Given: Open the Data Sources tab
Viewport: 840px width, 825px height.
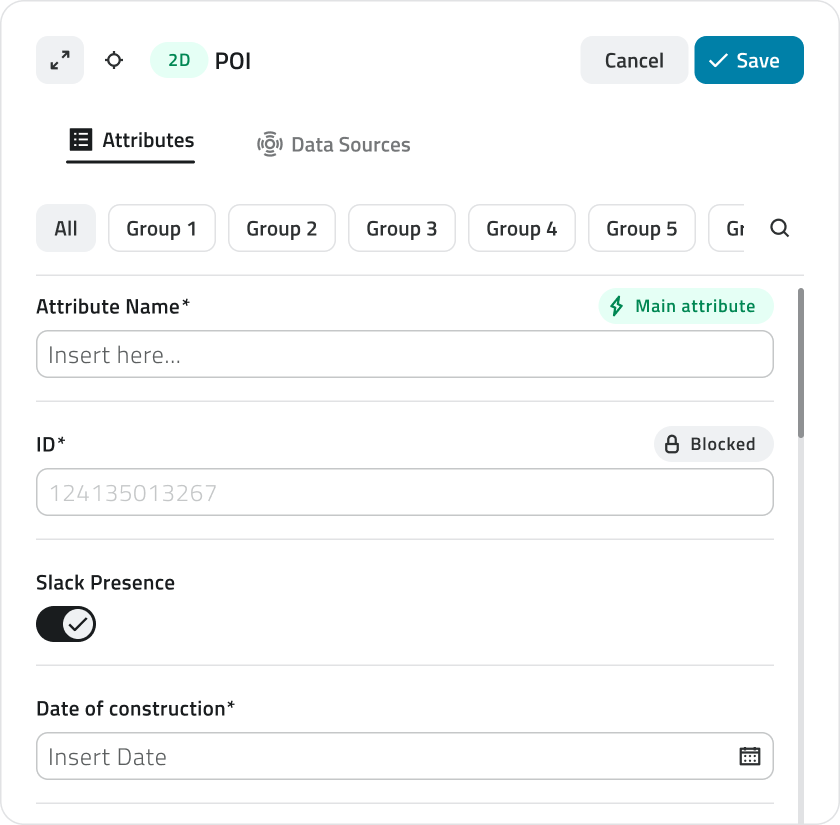Looking at the screenshot, I should pyautogui.click(x=334, y=145).
